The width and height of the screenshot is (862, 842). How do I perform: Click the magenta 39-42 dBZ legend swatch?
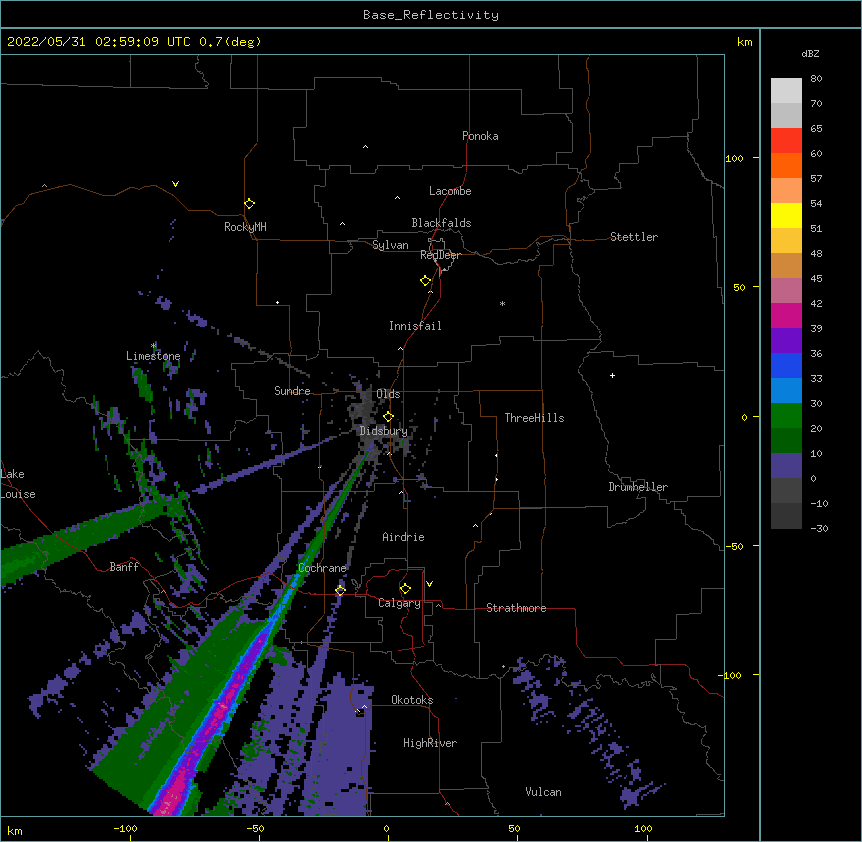[x=786, y=315]
